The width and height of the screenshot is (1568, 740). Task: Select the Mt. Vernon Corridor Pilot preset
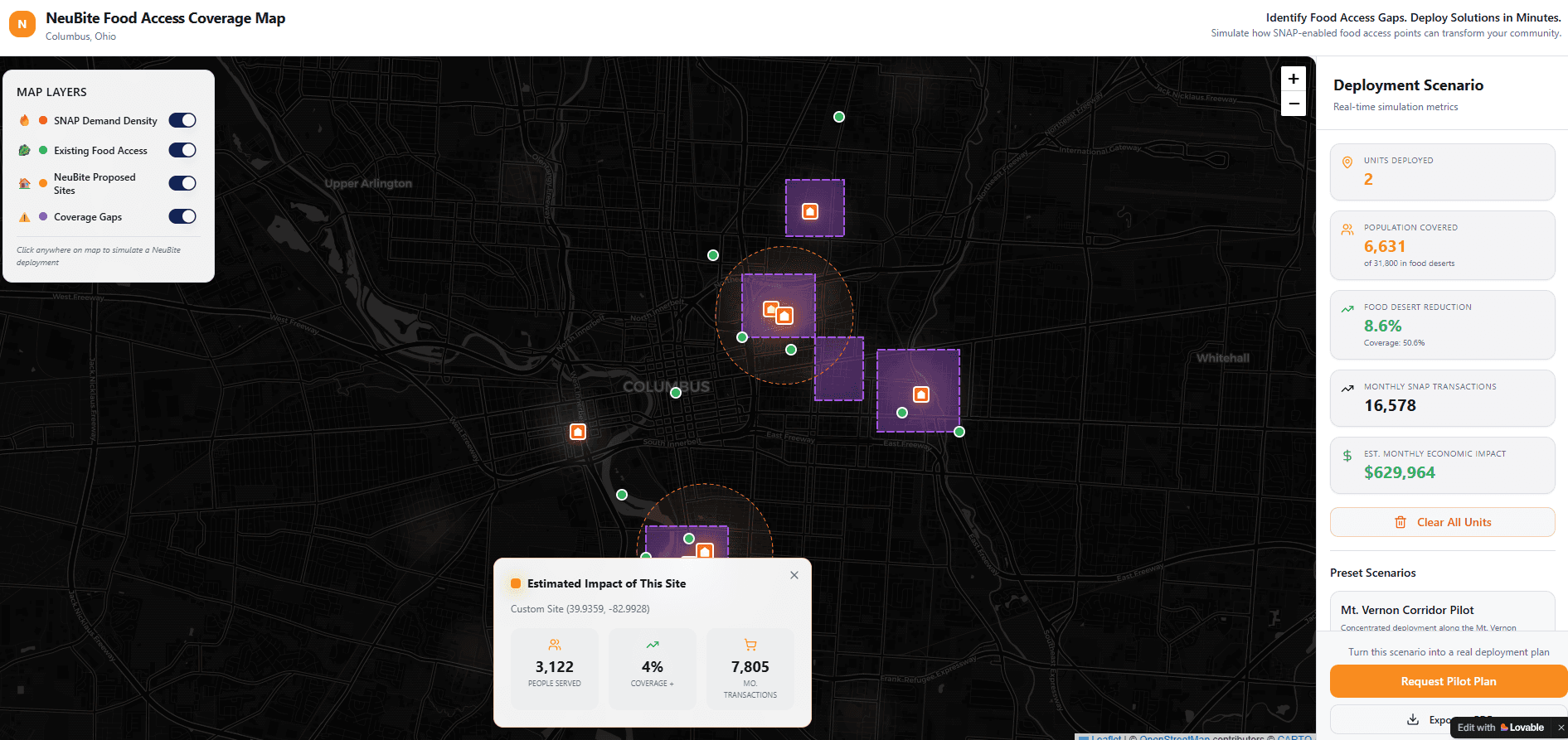tap(1442, 613)
